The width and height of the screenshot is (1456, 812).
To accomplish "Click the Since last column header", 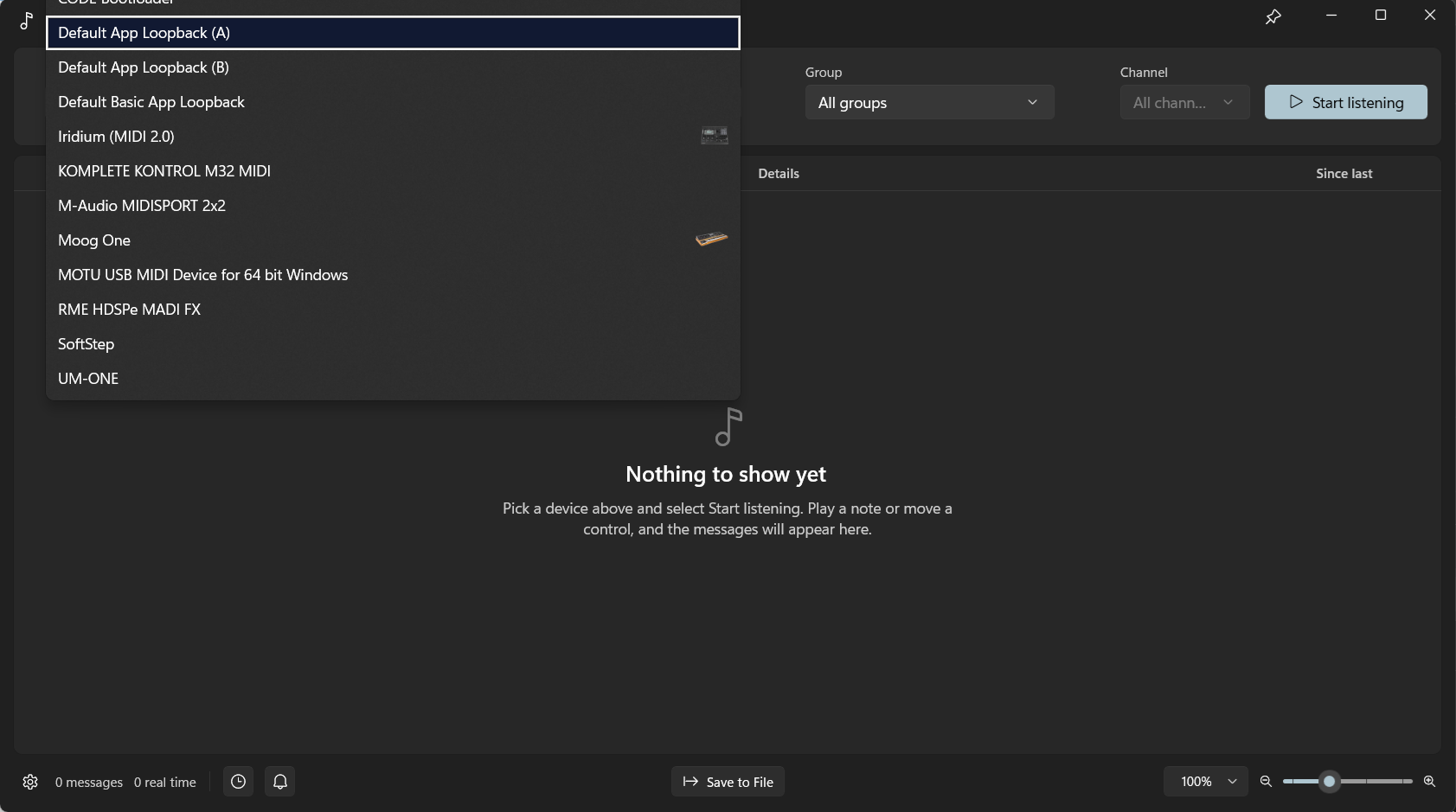I will pyautogui.click(x=1344, y=174).
